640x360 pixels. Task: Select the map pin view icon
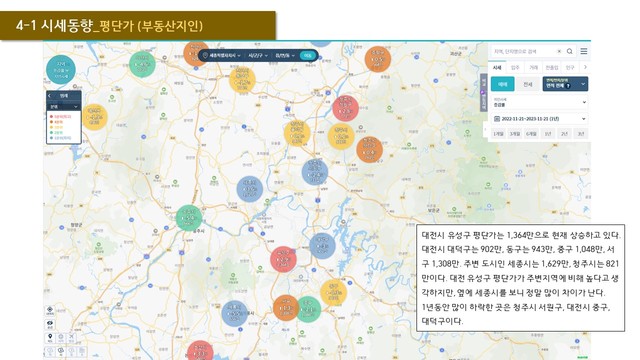[x=50, y=338]
